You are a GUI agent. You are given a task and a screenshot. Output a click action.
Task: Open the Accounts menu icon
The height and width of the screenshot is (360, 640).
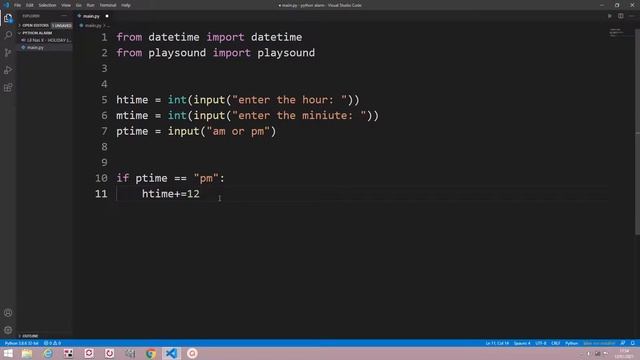pos(8,313)
